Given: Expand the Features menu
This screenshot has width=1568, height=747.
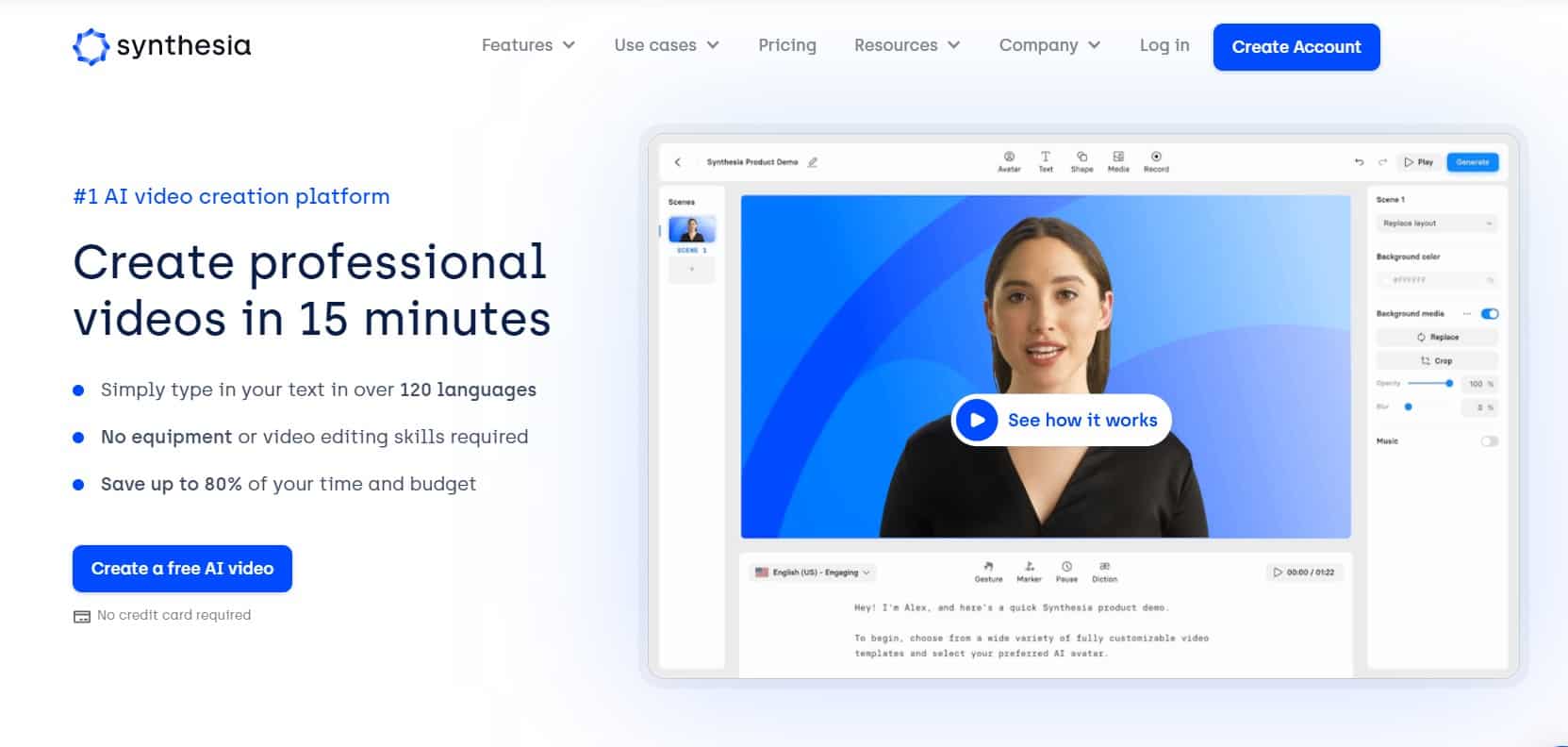Looking at the screenshot, I should pyautogui.click(x=528, y=45).
